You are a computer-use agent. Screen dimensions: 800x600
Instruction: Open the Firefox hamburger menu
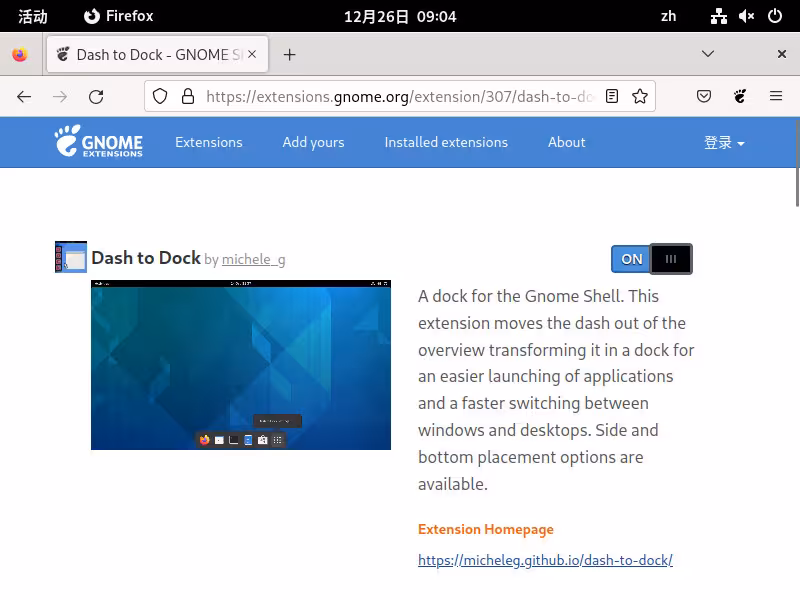coord(776,96)
